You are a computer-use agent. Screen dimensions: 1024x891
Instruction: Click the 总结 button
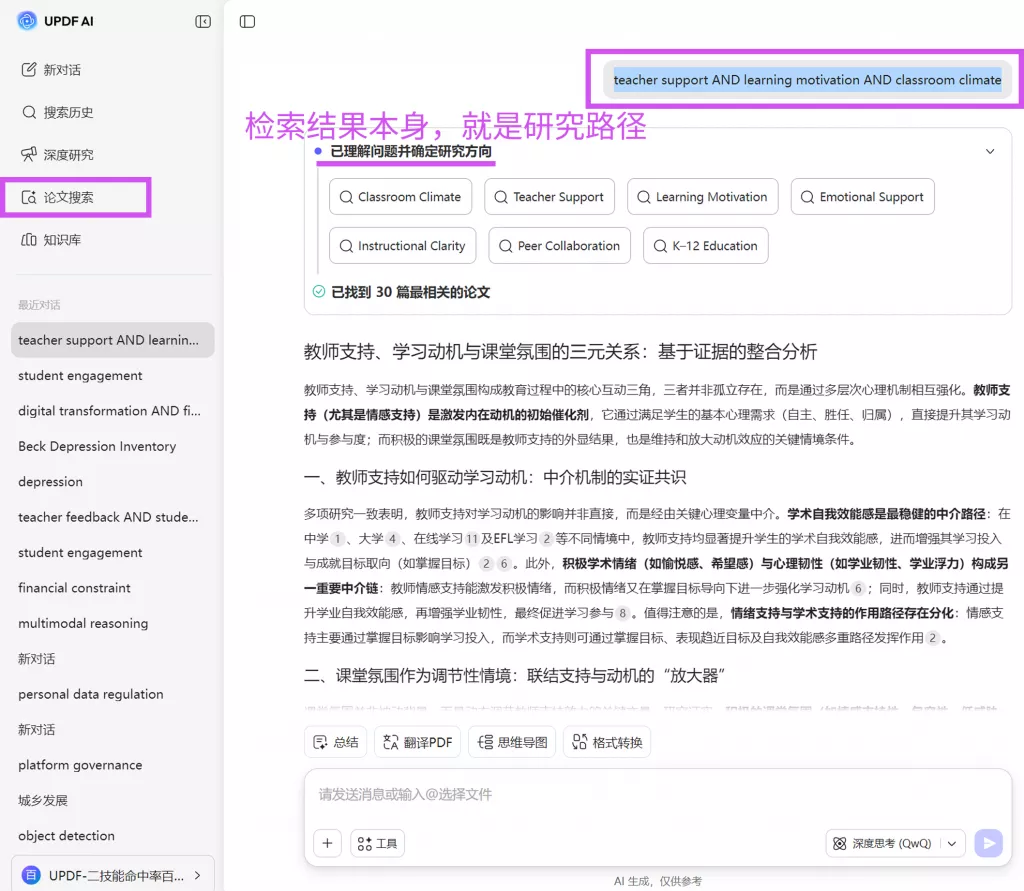click(x=335, y=741)
